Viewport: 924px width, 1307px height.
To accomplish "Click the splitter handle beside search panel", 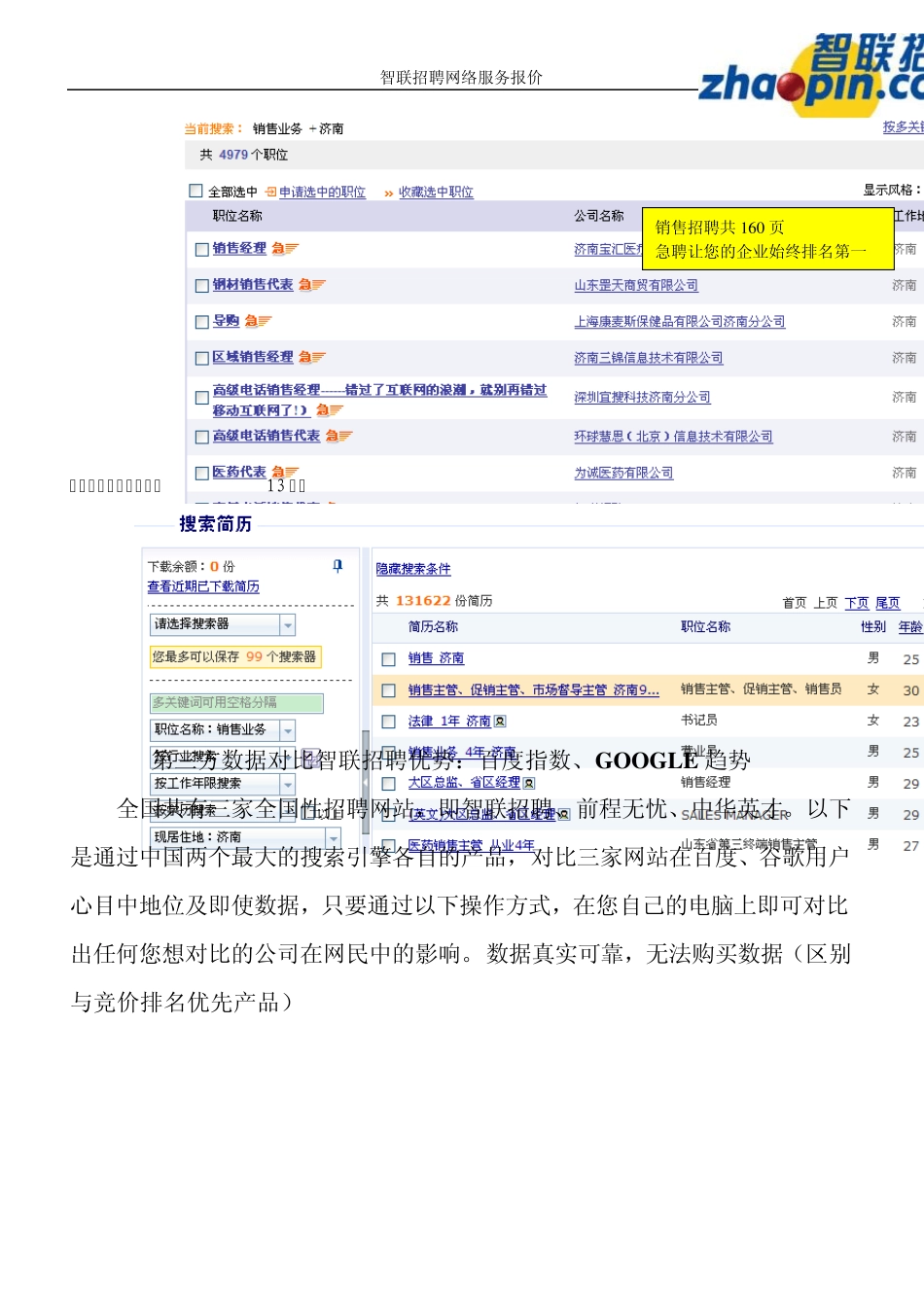I will (x=366, y=784).
